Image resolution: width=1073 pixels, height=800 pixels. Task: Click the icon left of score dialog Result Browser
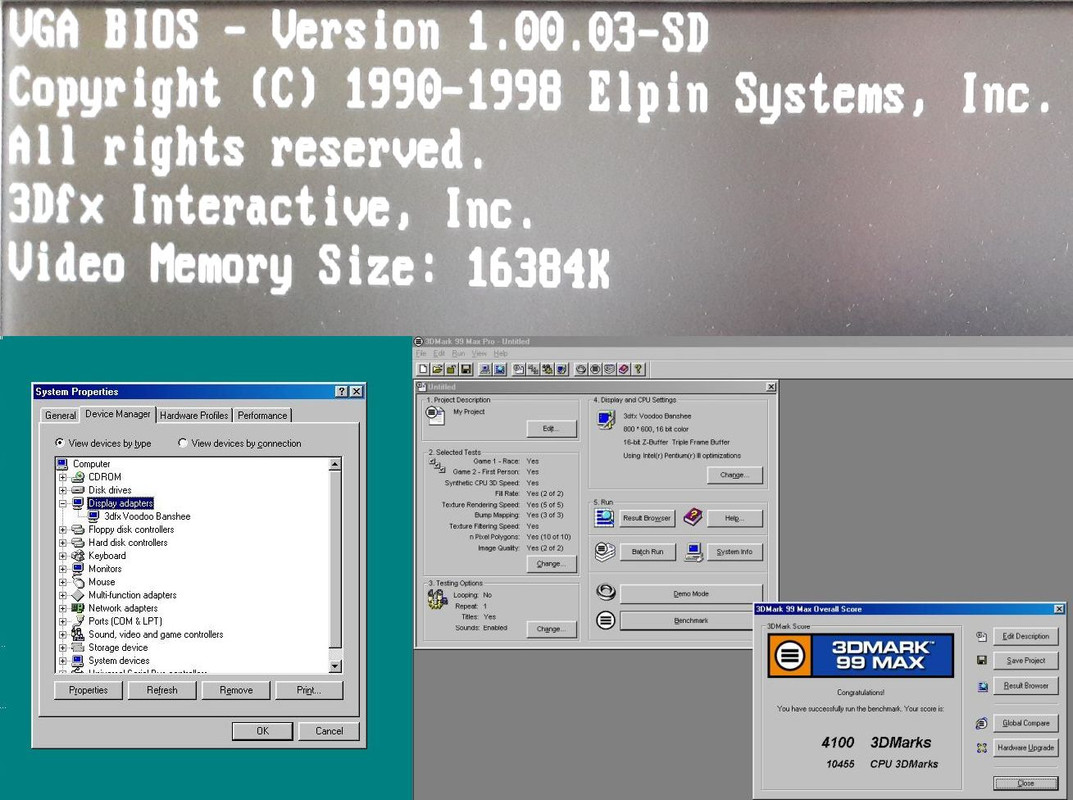pyautogui.click(x=982, y=686)
